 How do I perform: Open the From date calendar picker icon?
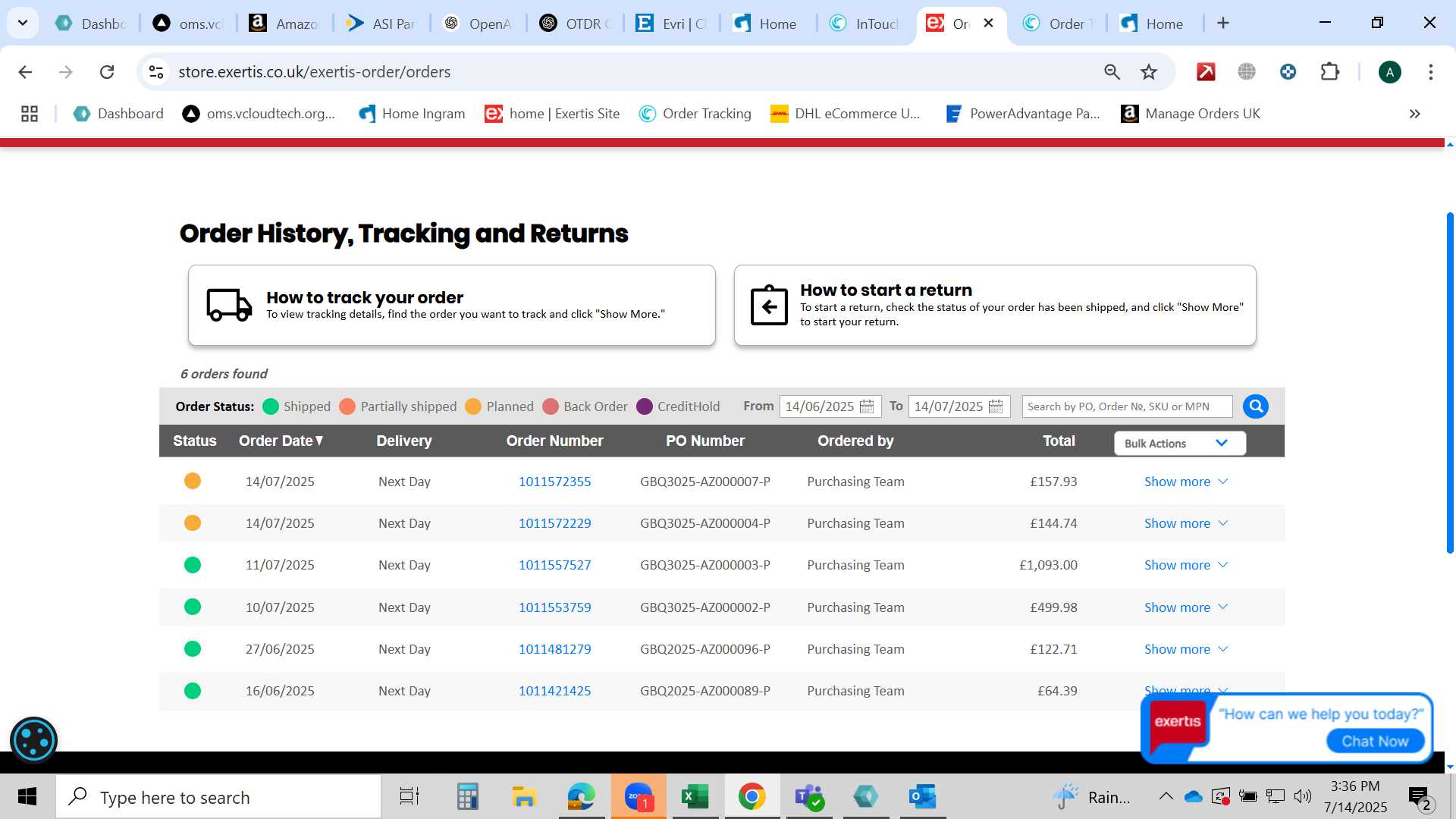coord(867,406)
